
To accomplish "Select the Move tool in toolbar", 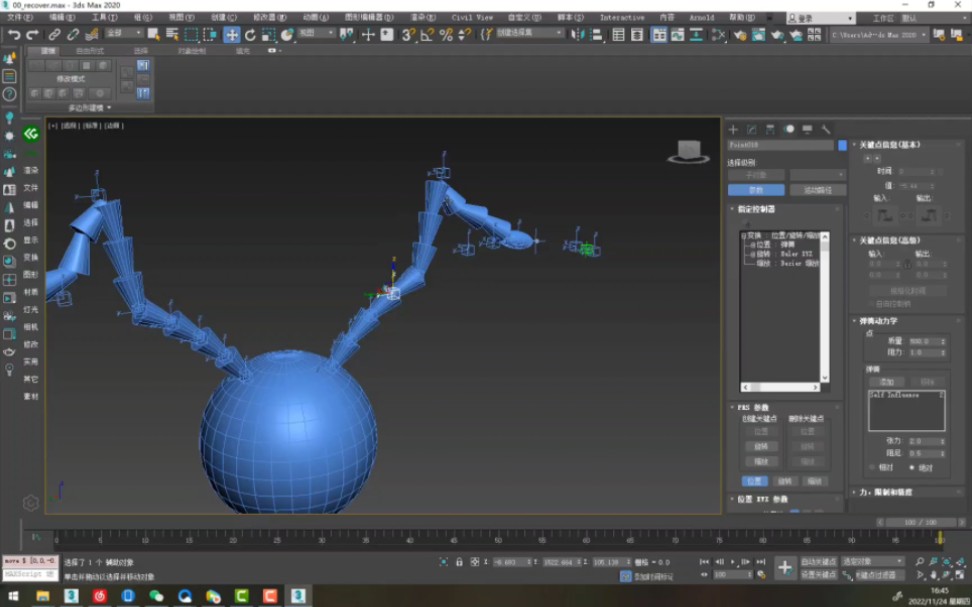I will pyautogui.click(x=232, y=35).
